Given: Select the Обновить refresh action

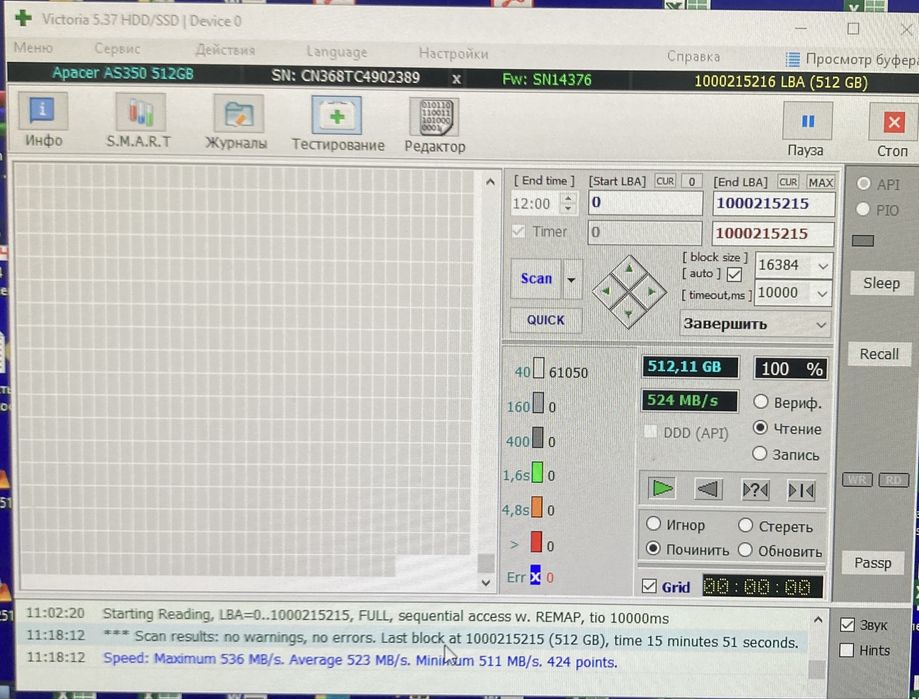Looking at the screenshot, I should pyautogui.click(x=745, y=550).
